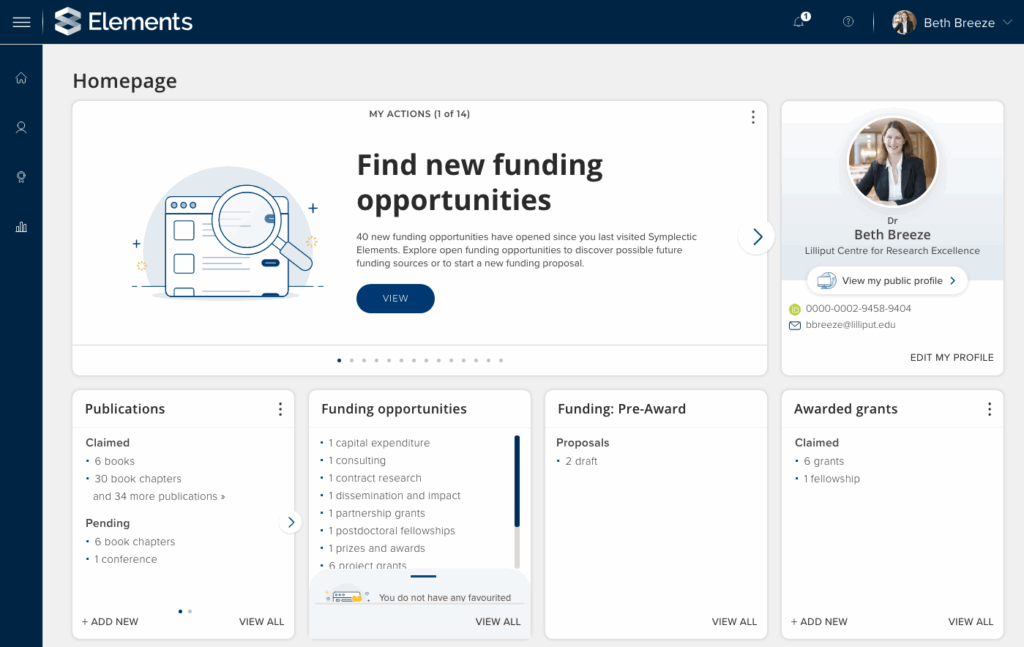Select the sidebar awards ribbon icon
1024x647 pixels.
[x=21, y=177]
